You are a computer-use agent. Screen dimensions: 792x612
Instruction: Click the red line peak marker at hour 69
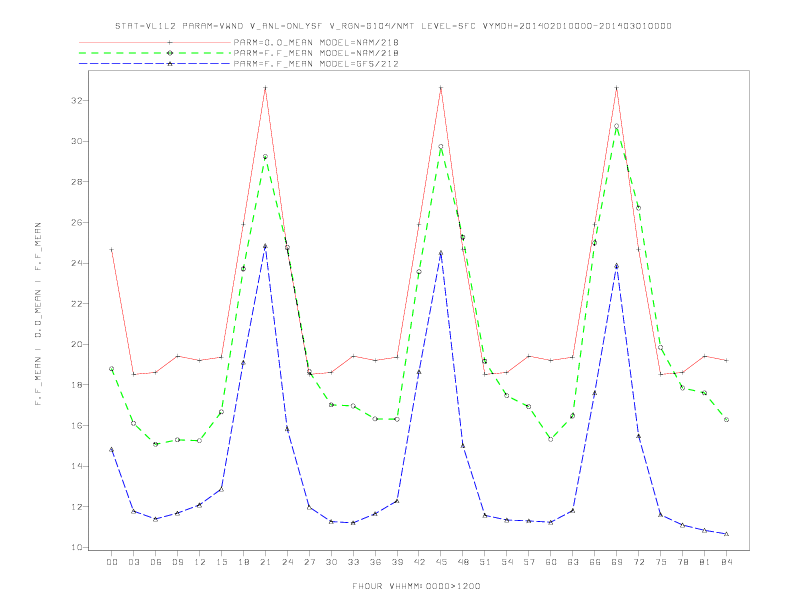617,88
